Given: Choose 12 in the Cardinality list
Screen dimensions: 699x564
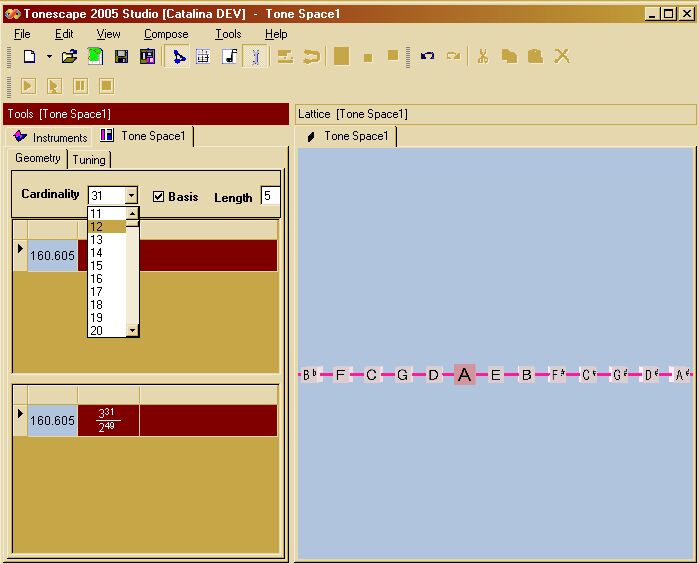Looking at the screenshot, I should [107, 226].
